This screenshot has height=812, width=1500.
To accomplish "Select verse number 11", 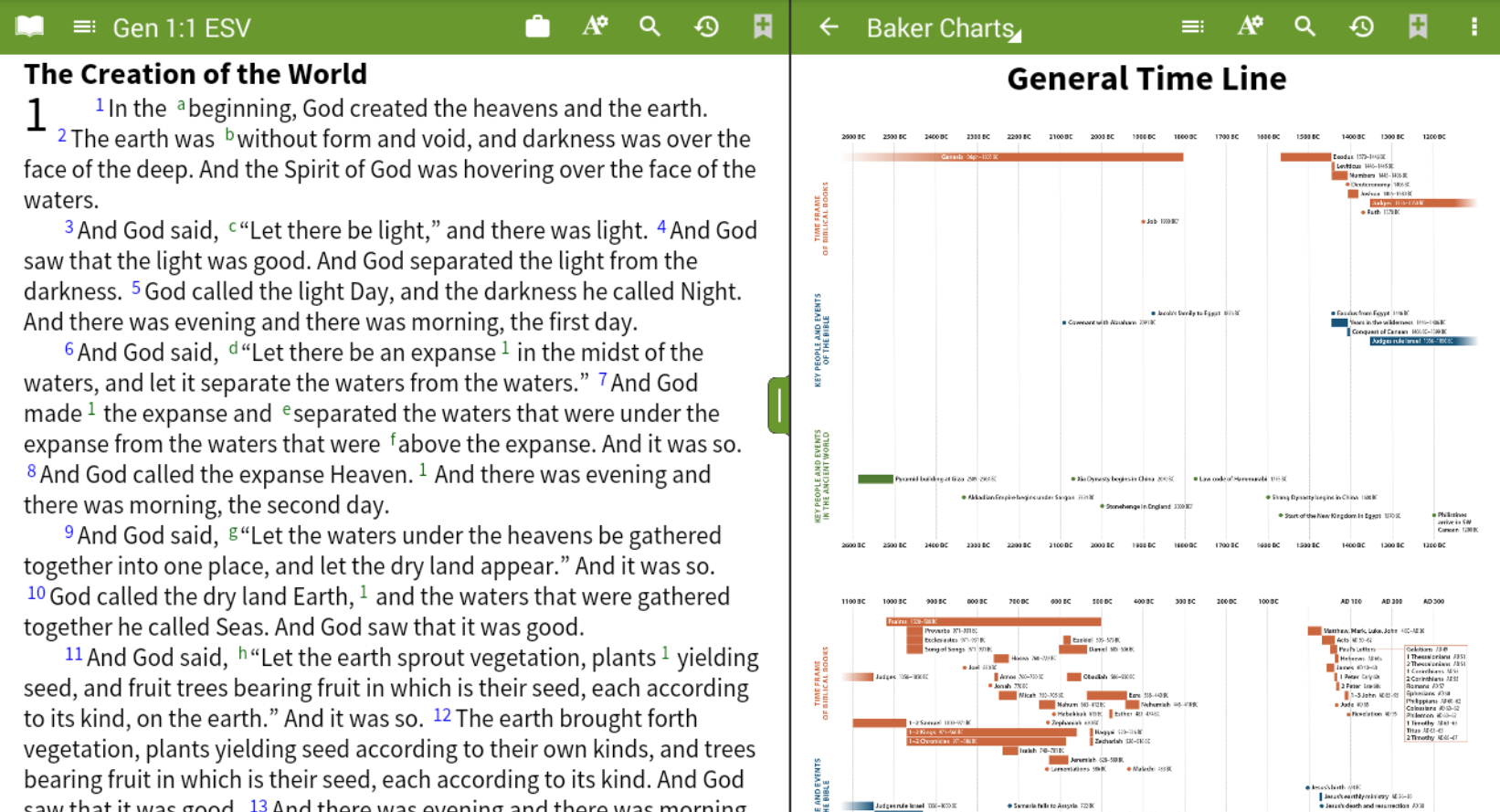I will (74, 654).
